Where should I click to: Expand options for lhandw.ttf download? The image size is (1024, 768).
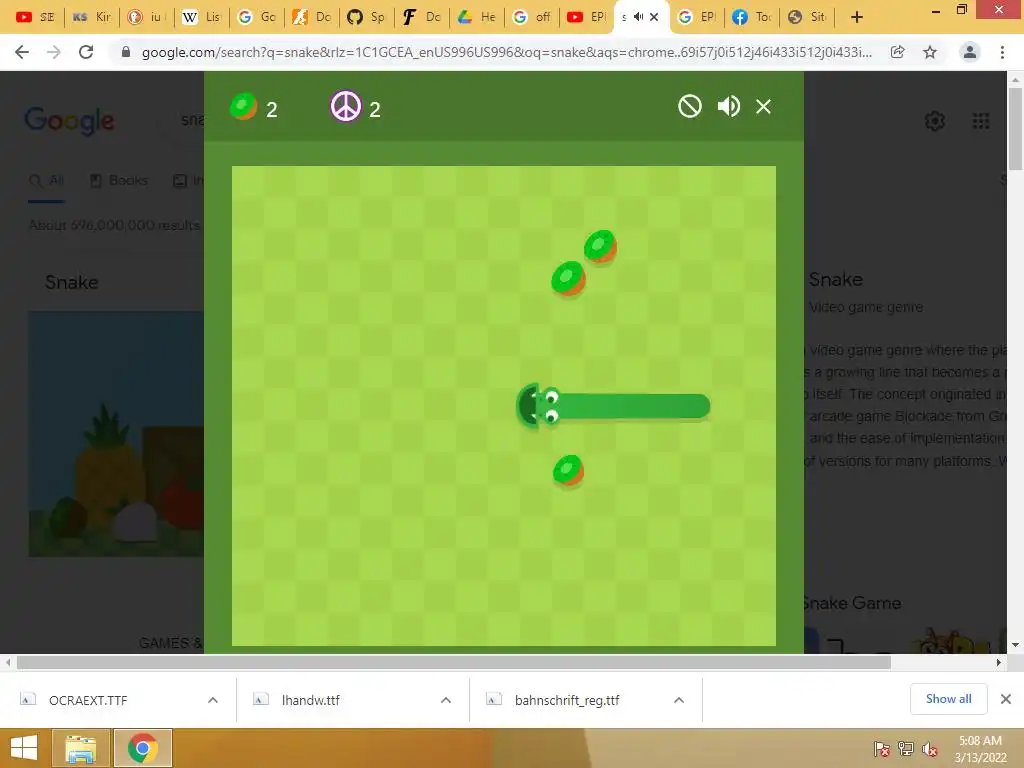446,700
